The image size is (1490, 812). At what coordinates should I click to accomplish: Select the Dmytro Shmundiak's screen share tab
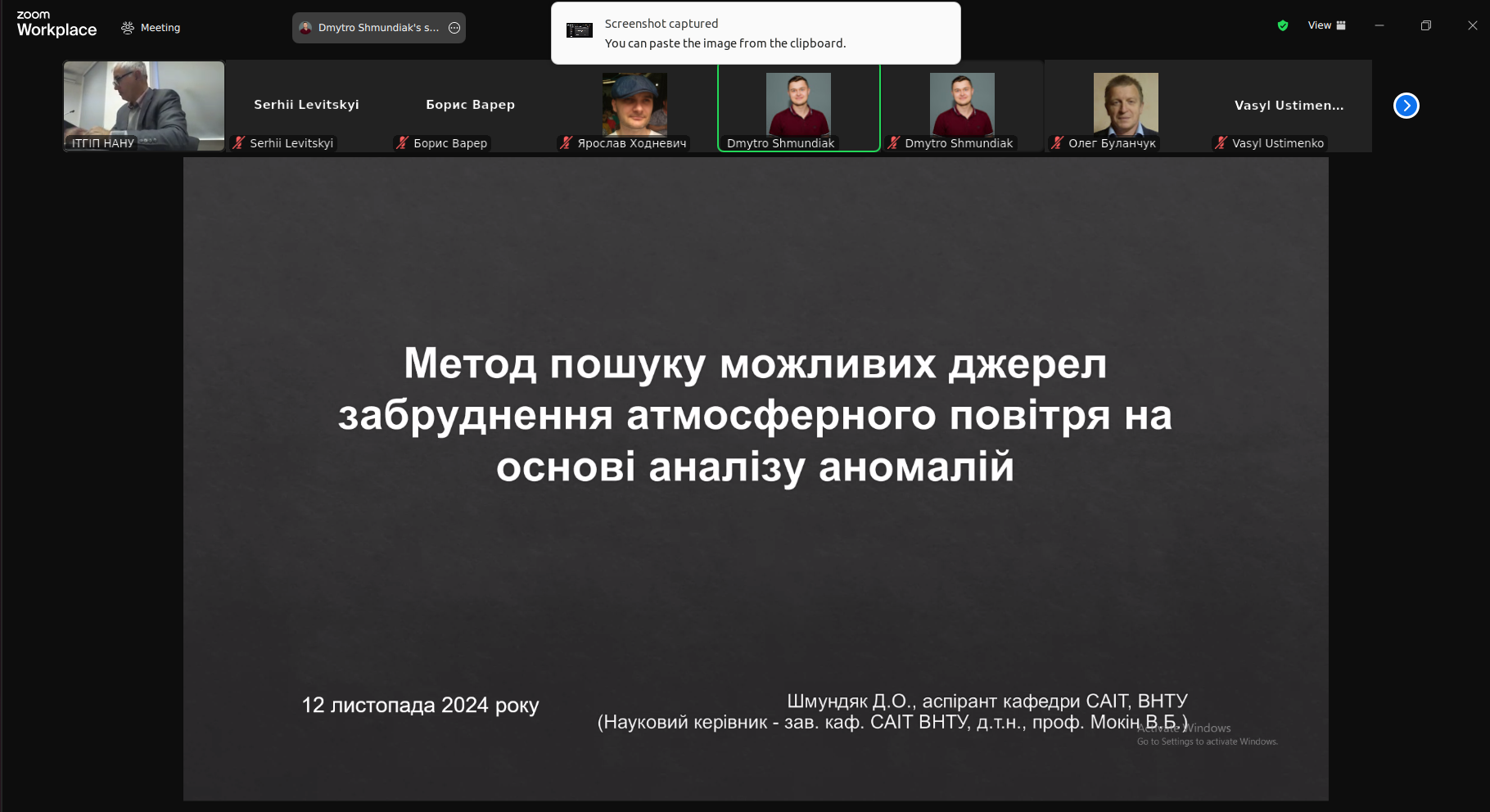tap(378, 28)
